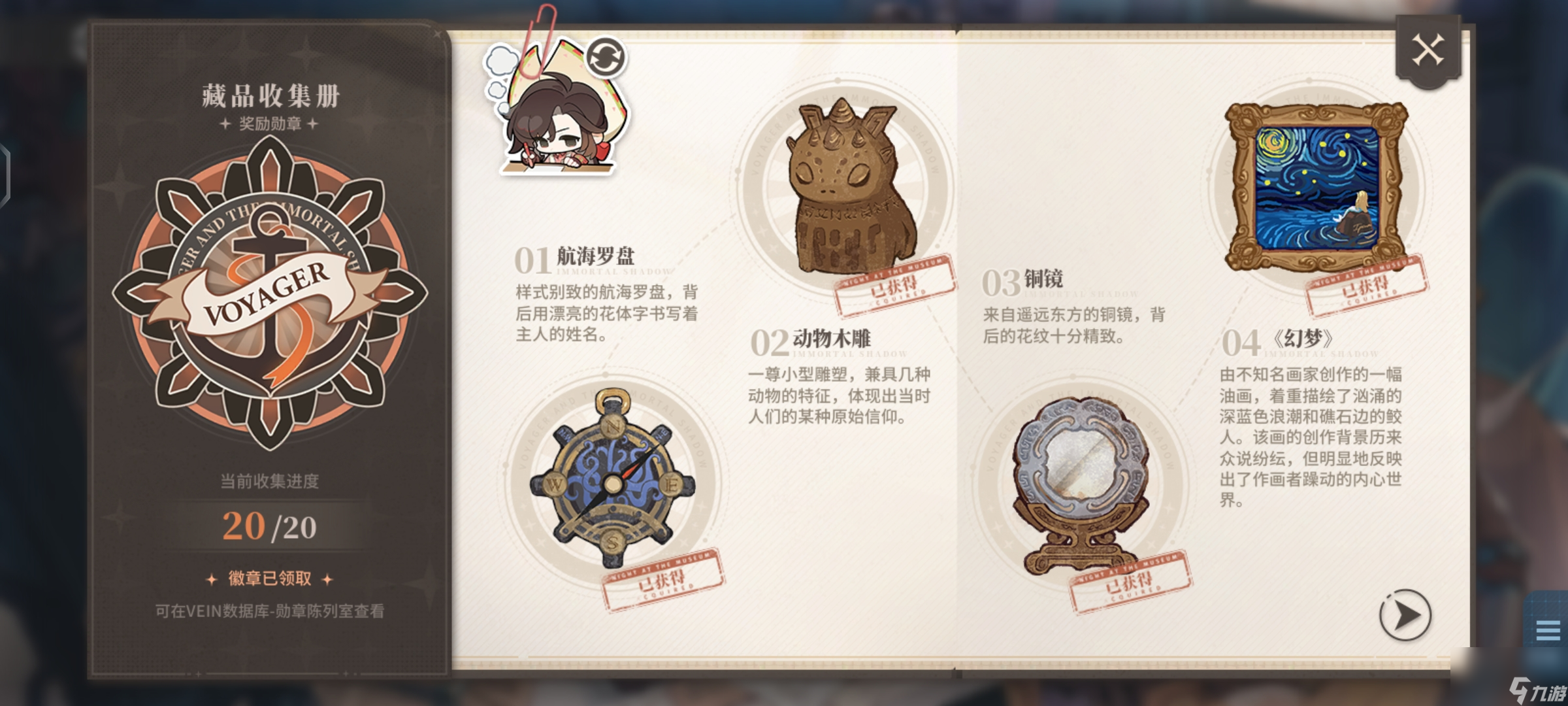Image resolution: width=1568 pixels, height=706 pixels.
Task: Open the 航海罗盘 entry title
Action: pos(595,256)
